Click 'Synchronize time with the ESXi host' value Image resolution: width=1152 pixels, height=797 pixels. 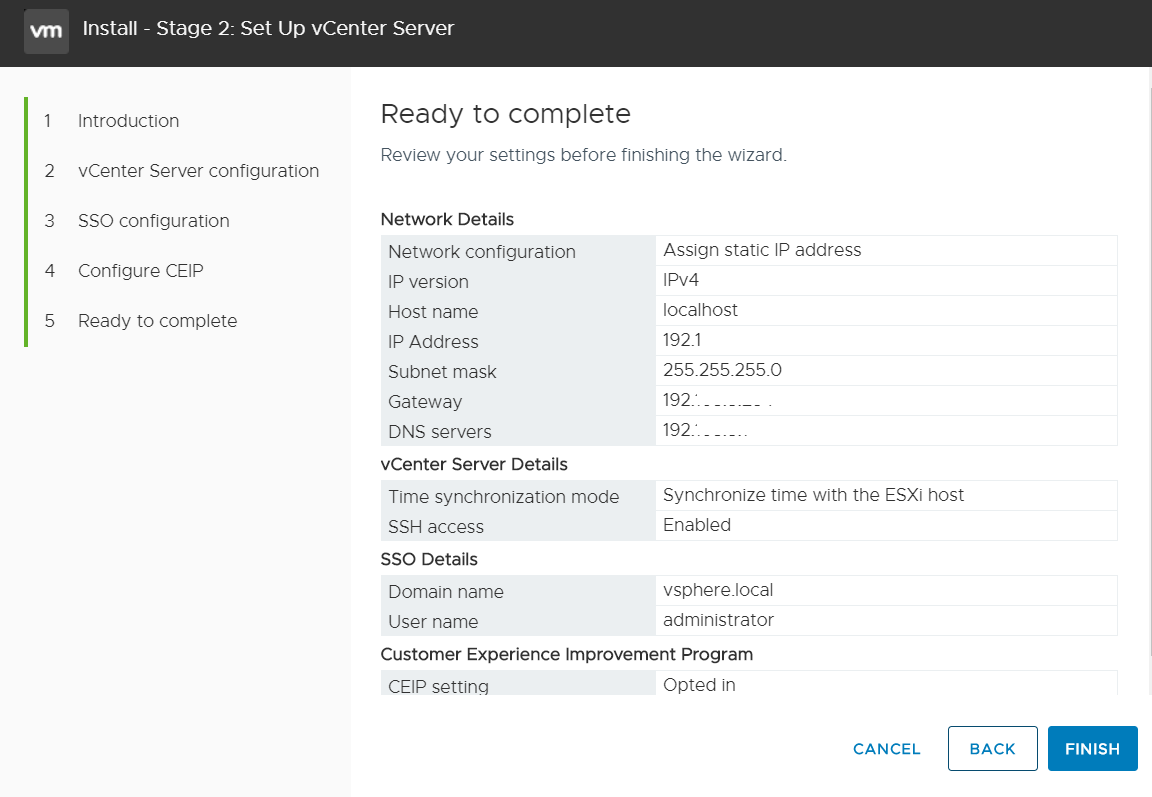click(813, 495)
